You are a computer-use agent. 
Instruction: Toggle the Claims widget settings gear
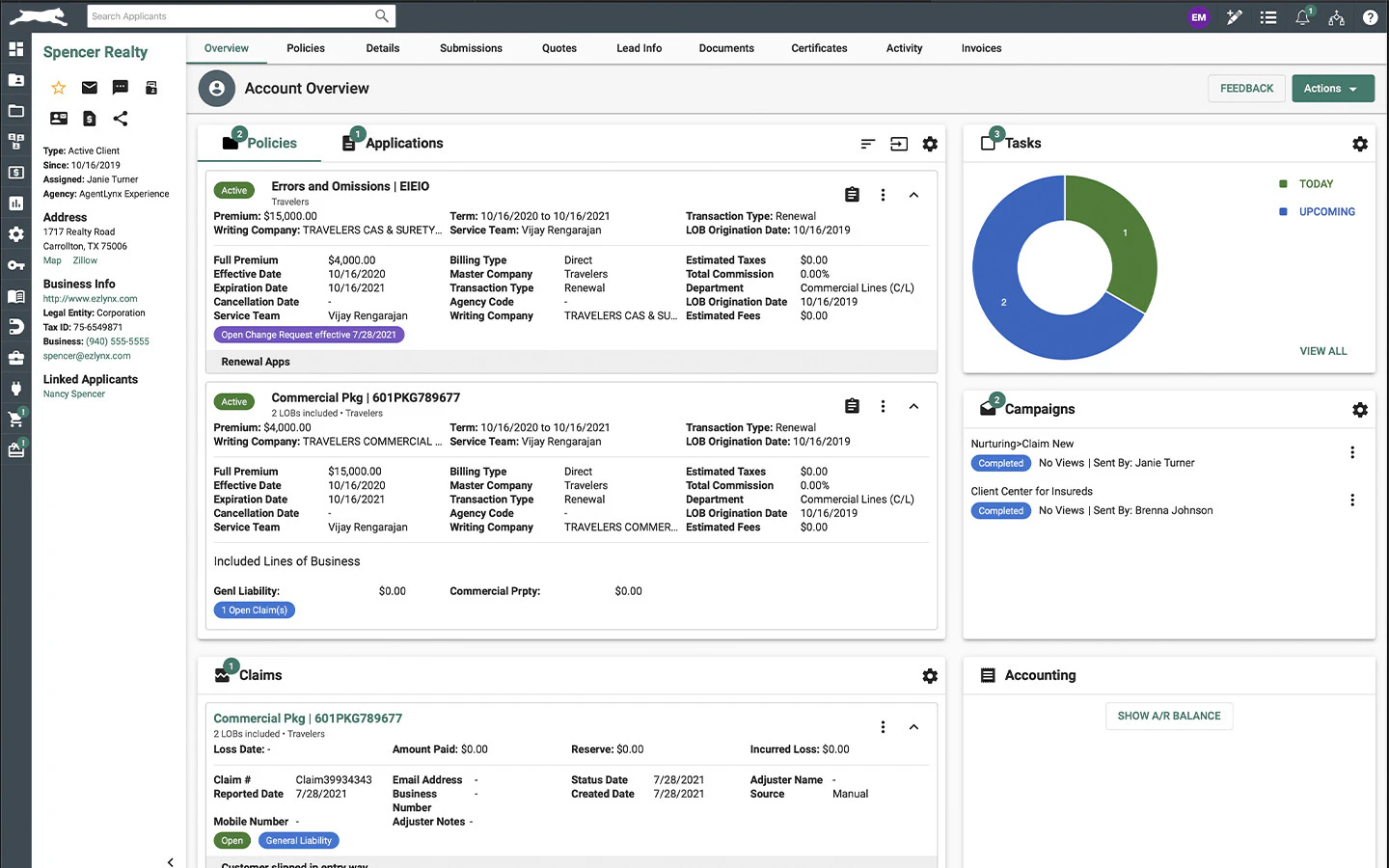(x=930, y=676)
